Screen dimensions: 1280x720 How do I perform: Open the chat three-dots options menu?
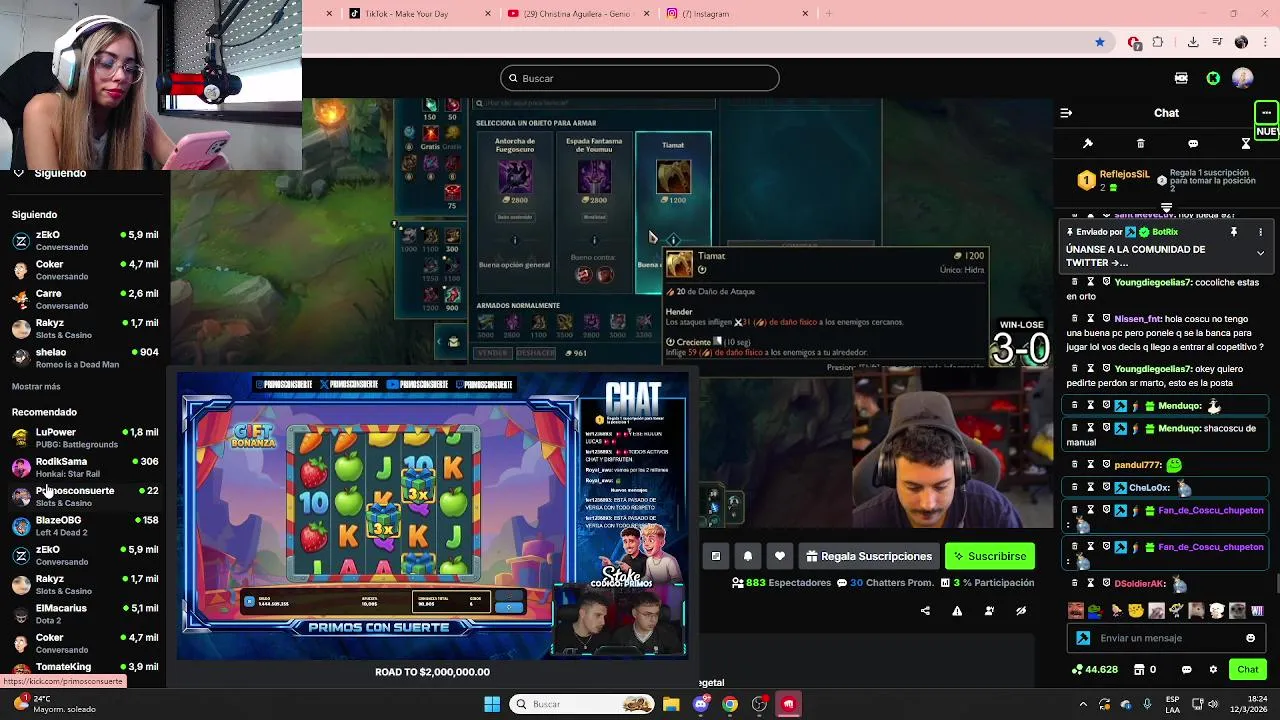point(1266,113)
